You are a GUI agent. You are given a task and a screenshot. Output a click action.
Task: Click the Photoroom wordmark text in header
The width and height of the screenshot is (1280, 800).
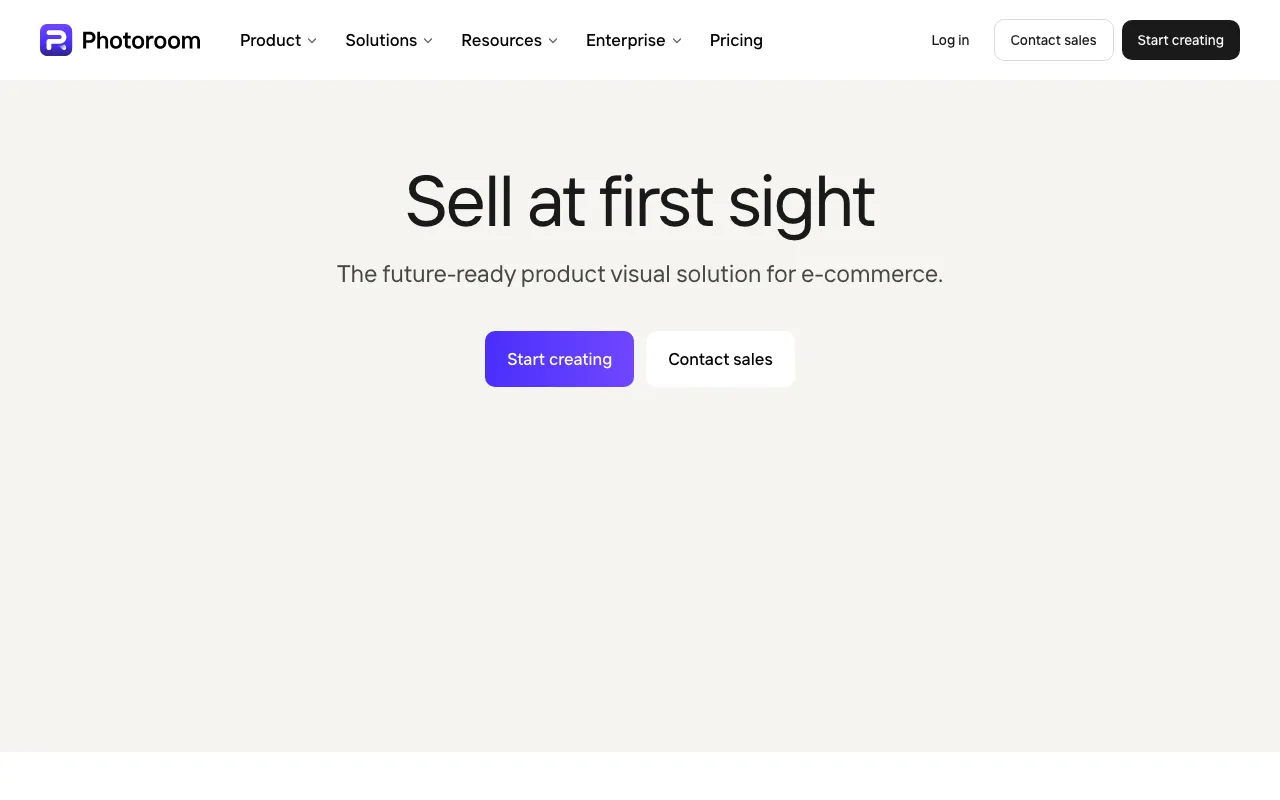click(x=141, y=40)
